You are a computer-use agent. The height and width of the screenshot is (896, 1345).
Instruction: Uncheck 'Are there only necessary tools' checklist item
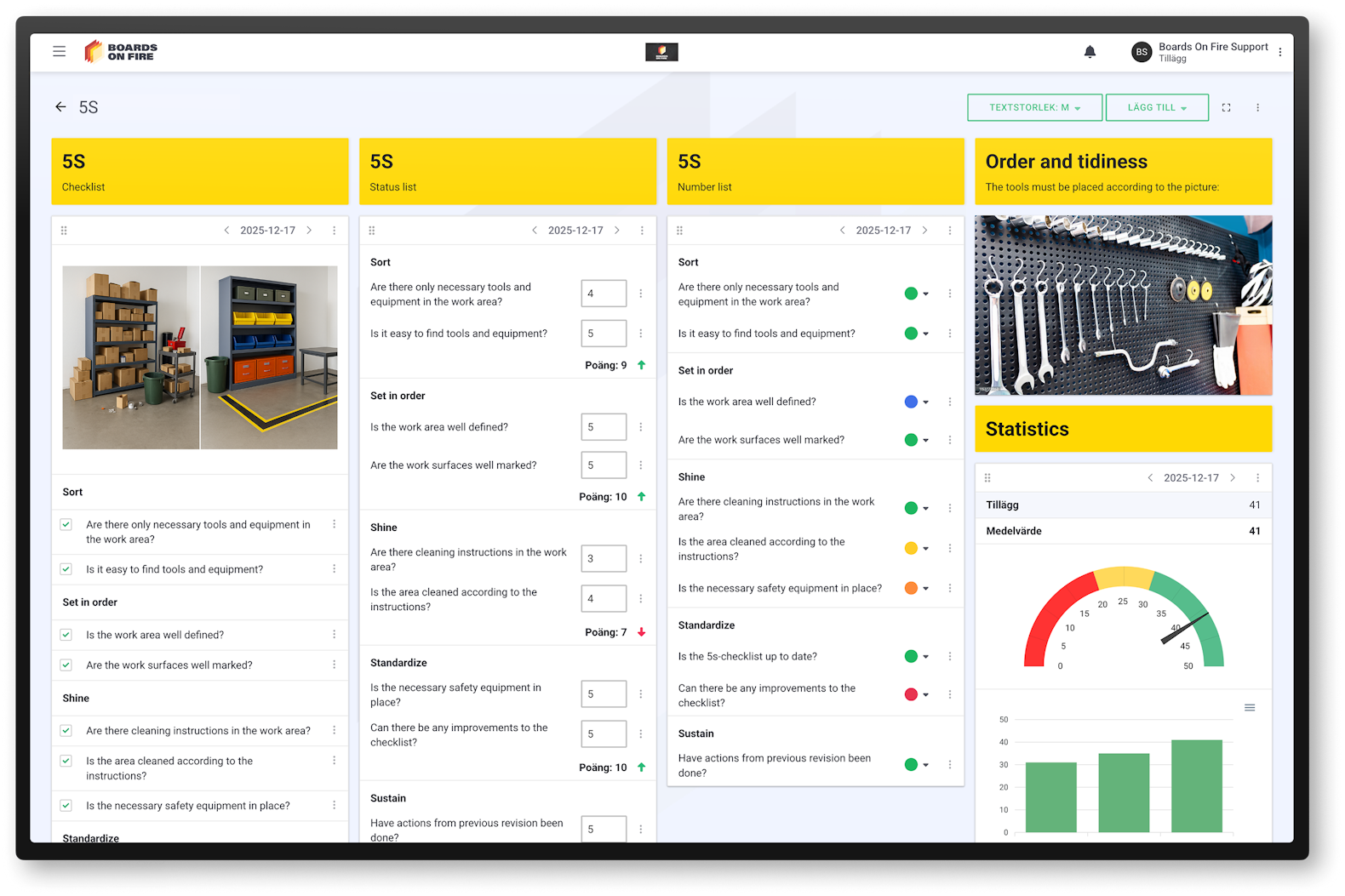(66, 525)
